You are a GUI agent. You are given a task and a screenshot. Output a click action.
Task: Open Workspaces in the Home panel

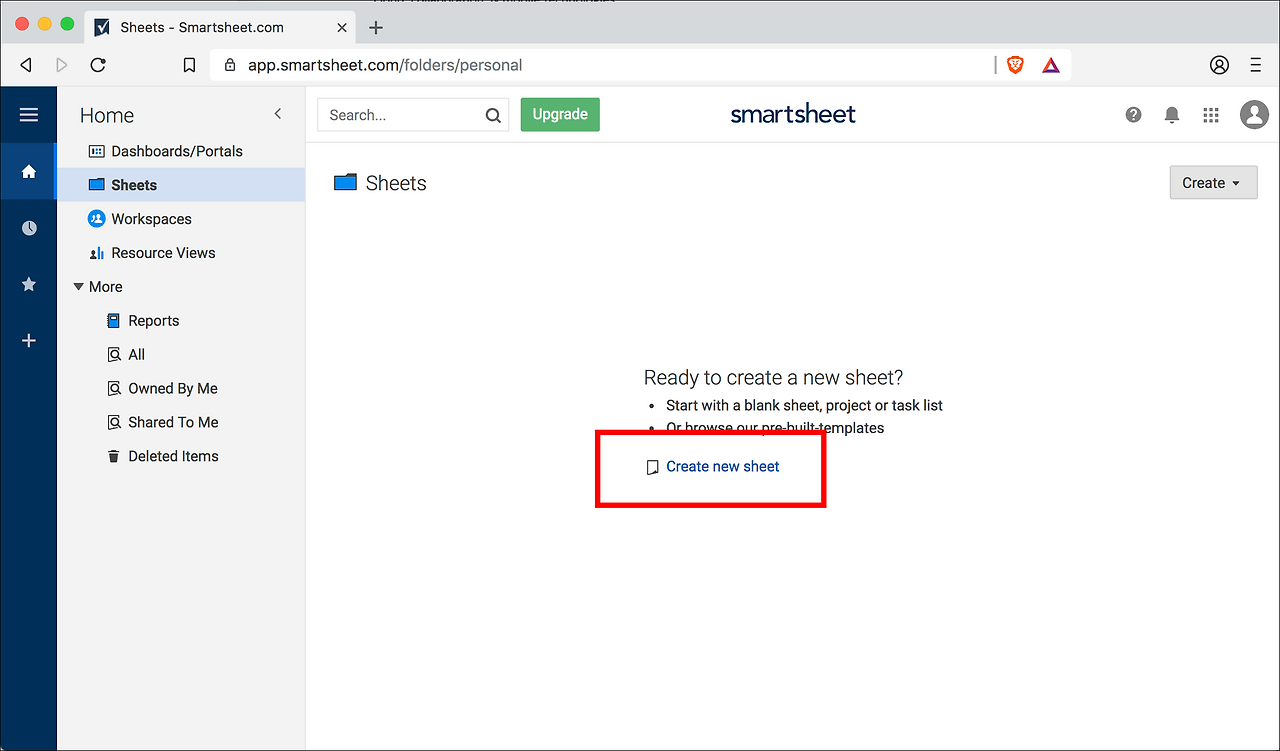pos(140,219)
